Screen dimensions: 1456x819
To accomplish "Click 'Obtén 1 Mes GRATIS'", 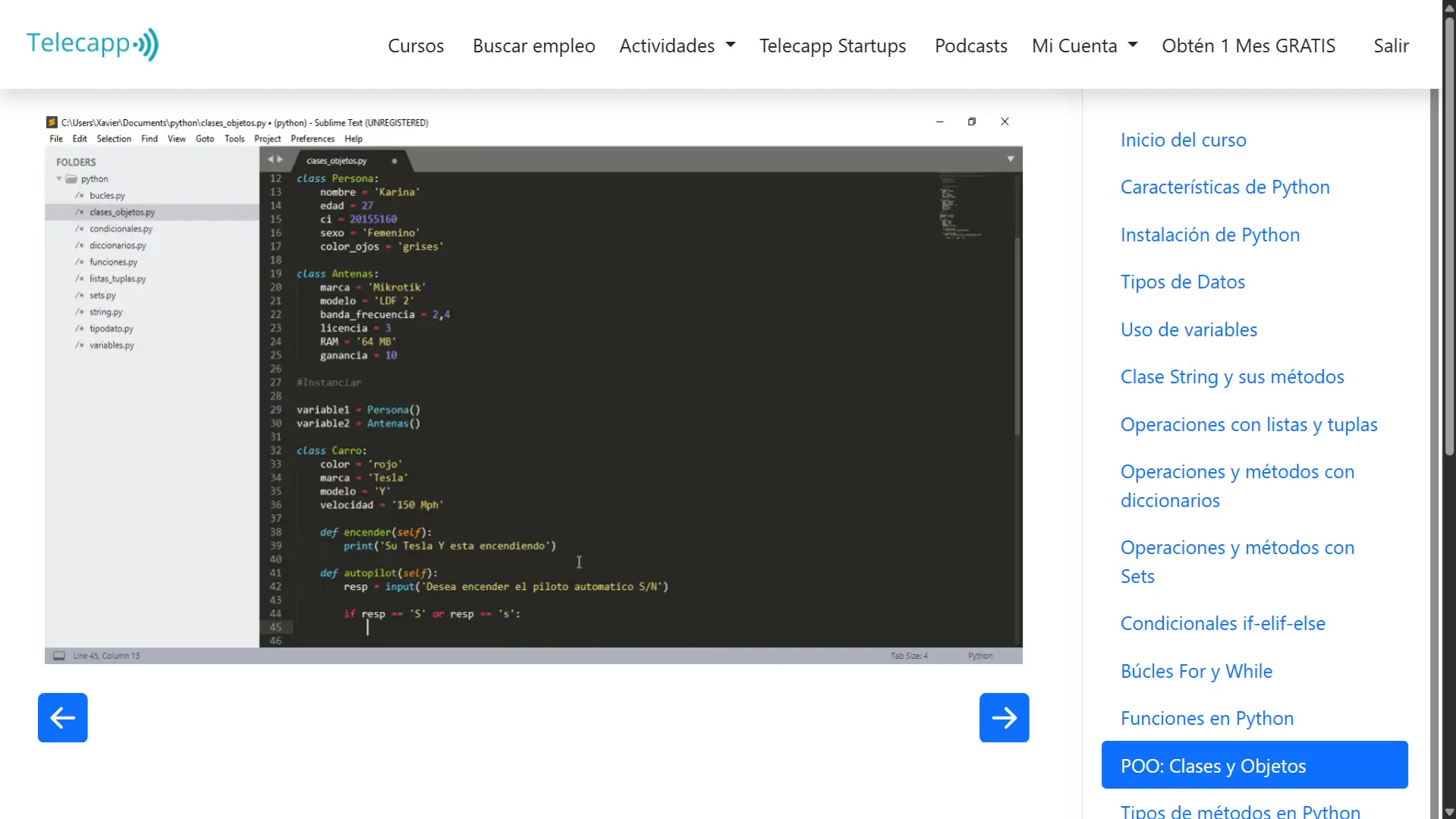I will pos(1248,46).
